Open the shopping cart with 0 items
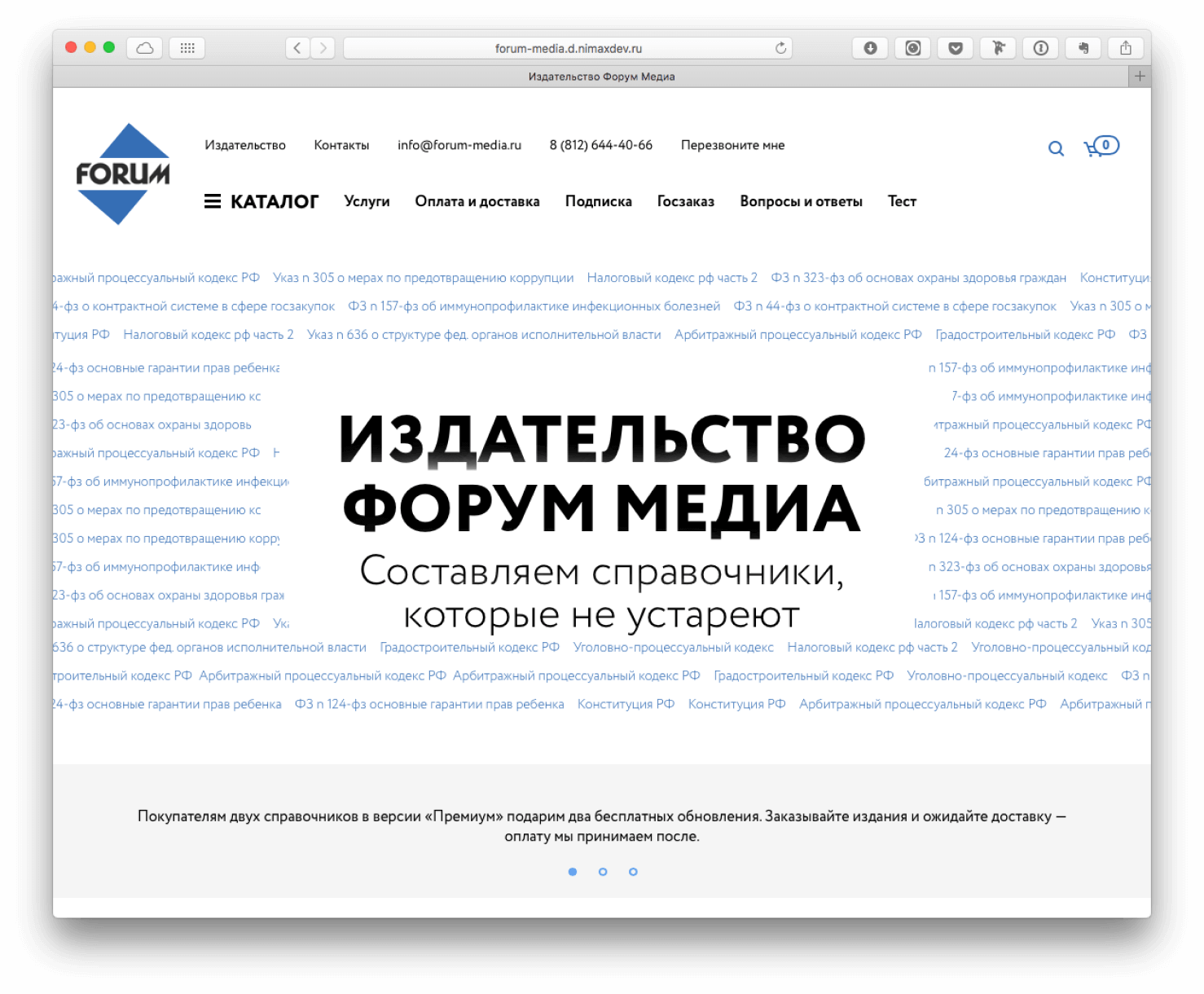The image size is (1204, 994). (1101, 146)
